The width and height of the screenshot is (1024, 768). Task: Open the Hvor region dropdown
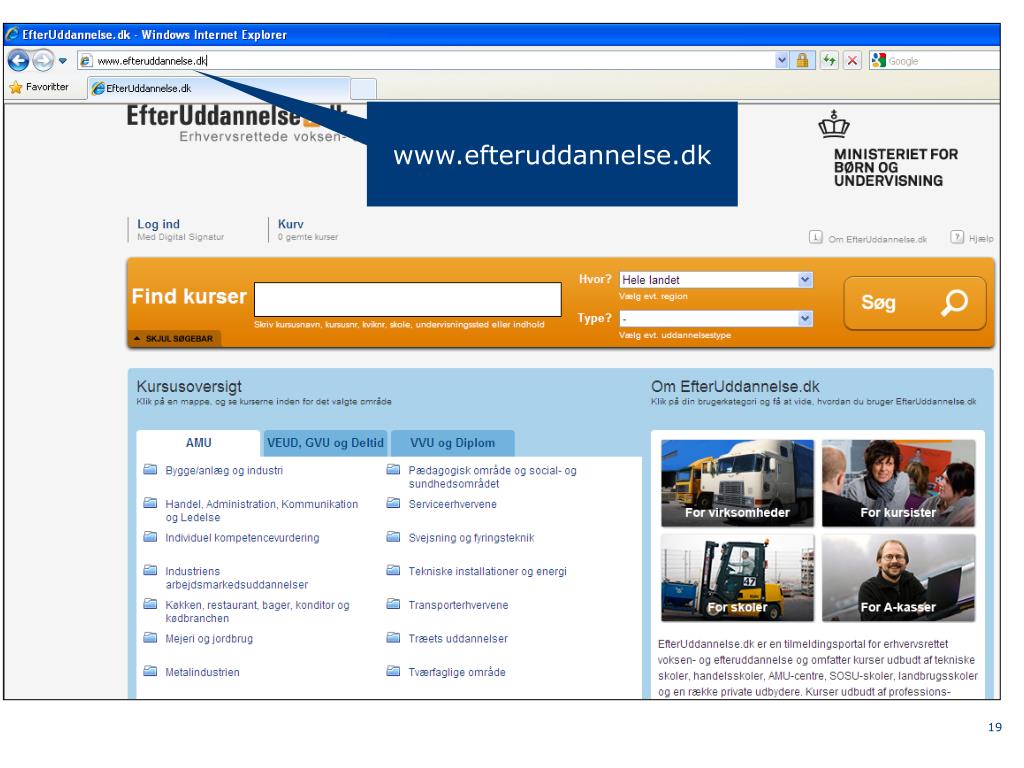pos(716,280)
